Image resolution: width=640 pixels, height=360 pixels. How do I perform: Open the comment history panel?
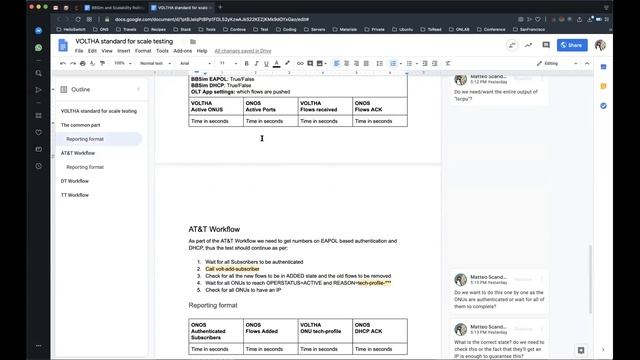(546, 45)
